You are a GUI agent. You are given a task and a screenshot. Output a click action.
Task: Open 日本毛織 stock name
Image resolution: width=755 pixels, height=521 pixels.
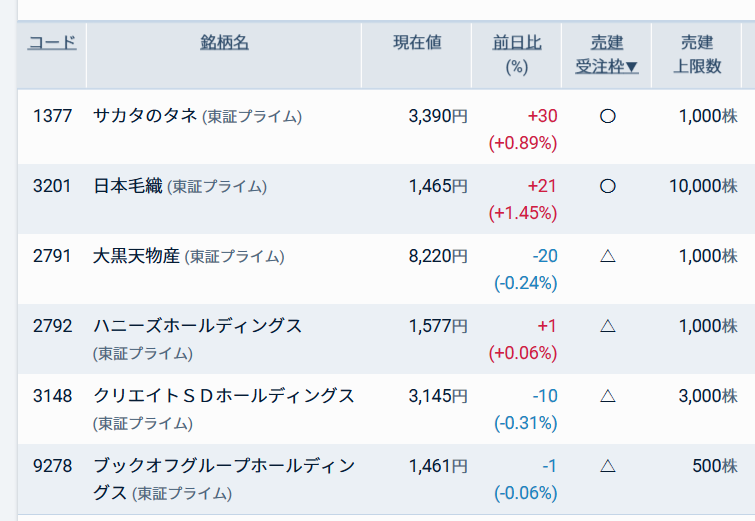click(x=128, y=186)
